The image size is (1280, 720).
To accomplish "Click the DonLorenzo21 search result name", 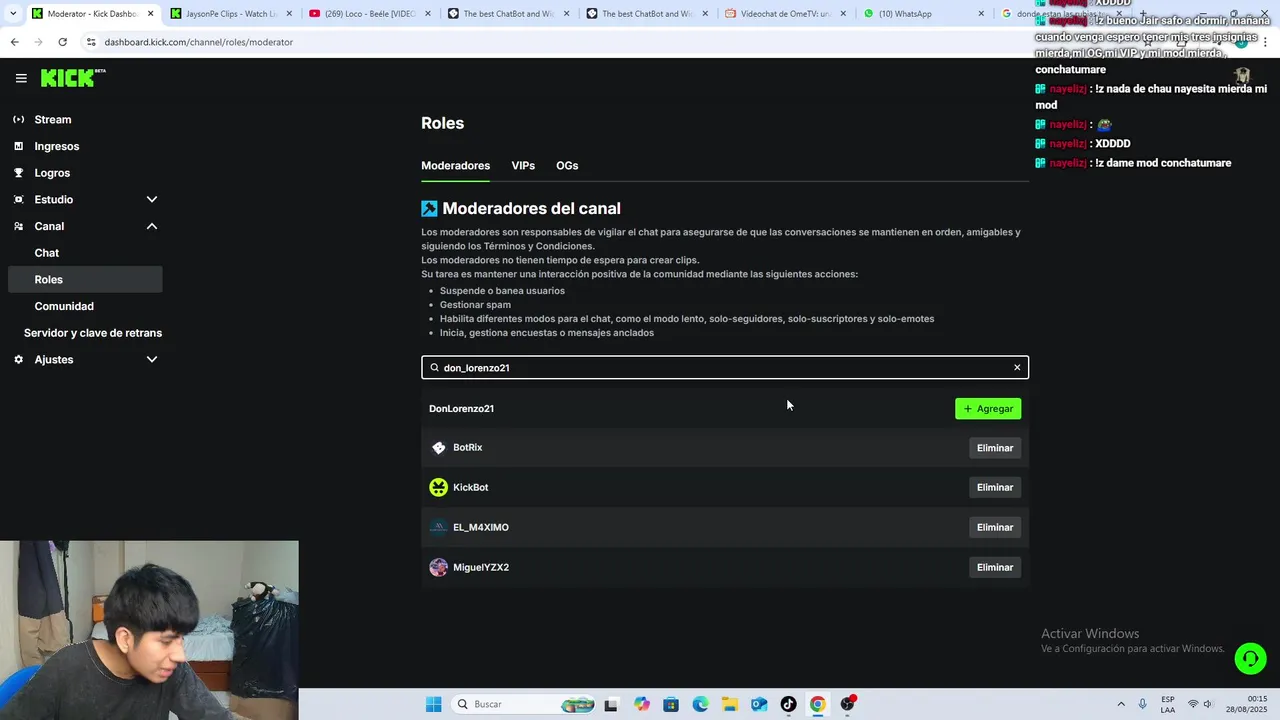I will coord(461,408).
